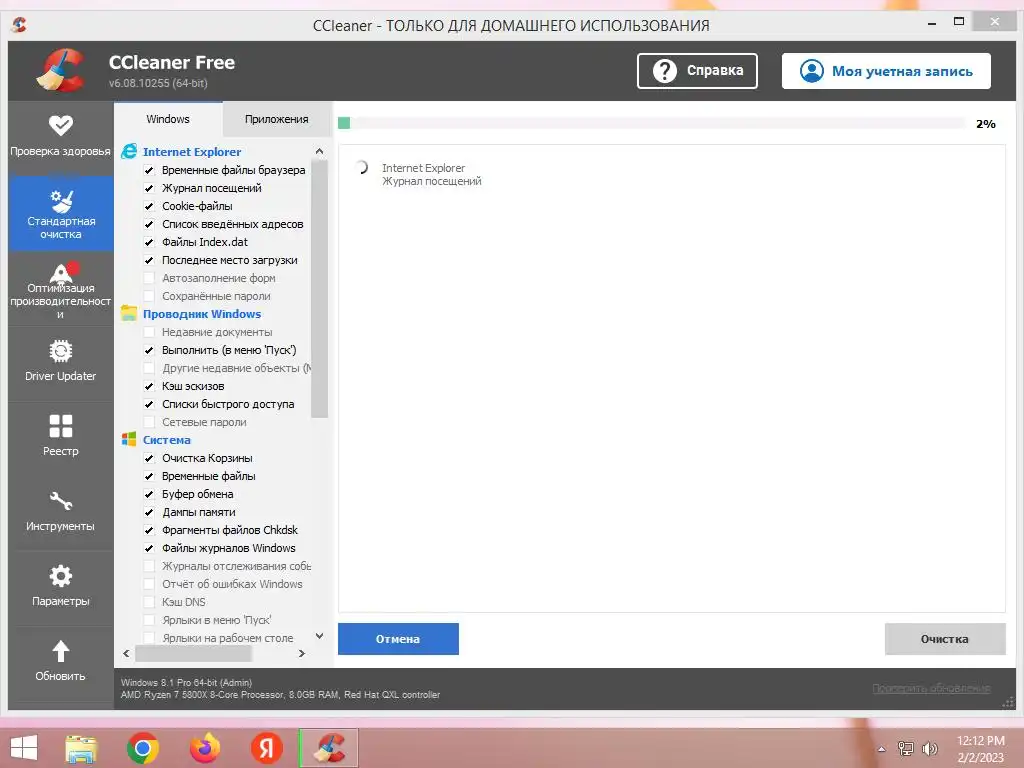
Task: Uncheck Список введённых адресов
Action: pos(149,224)
